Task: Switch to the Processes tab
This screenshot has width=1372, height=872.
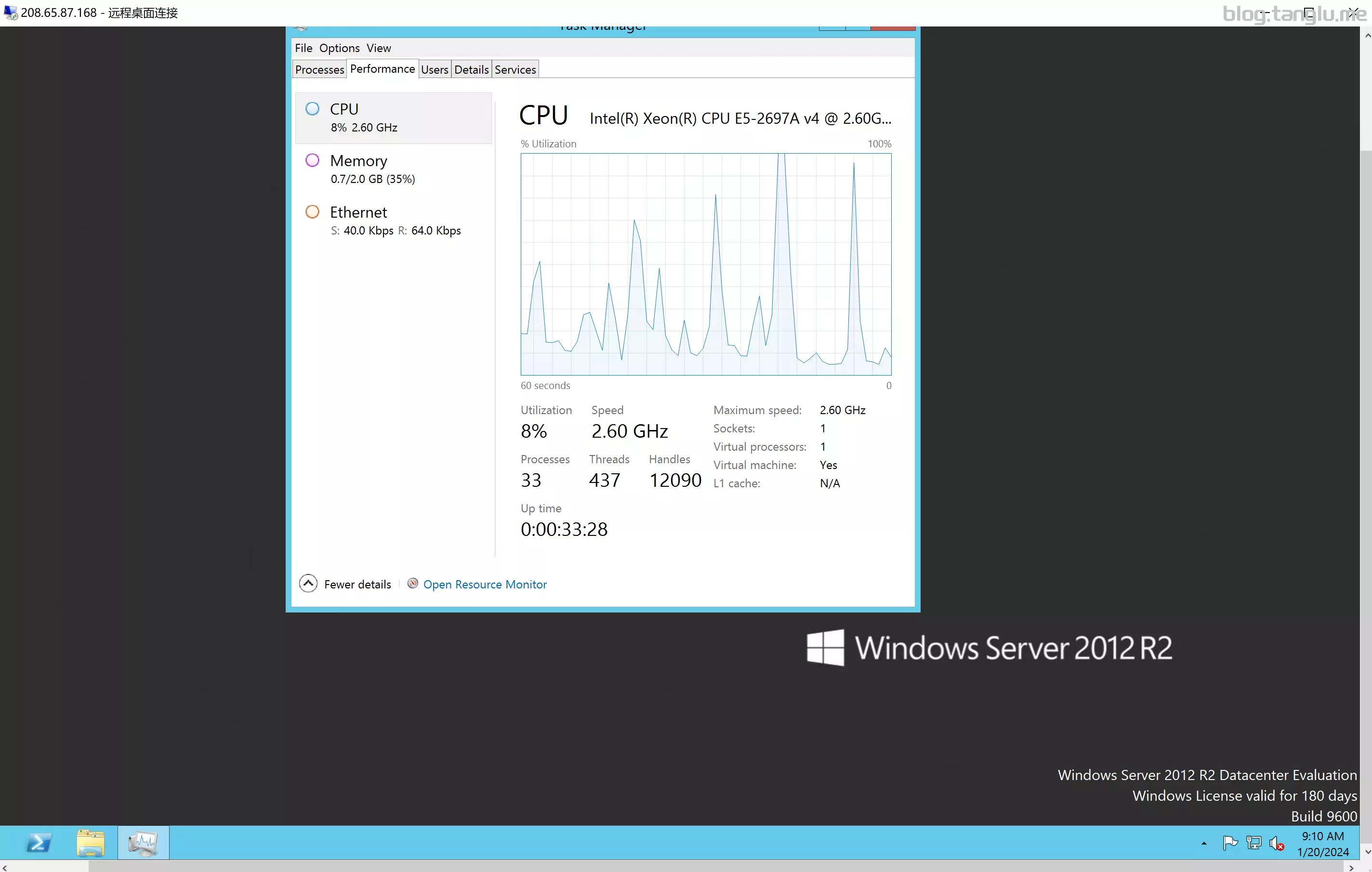Action: pos(320,69)
